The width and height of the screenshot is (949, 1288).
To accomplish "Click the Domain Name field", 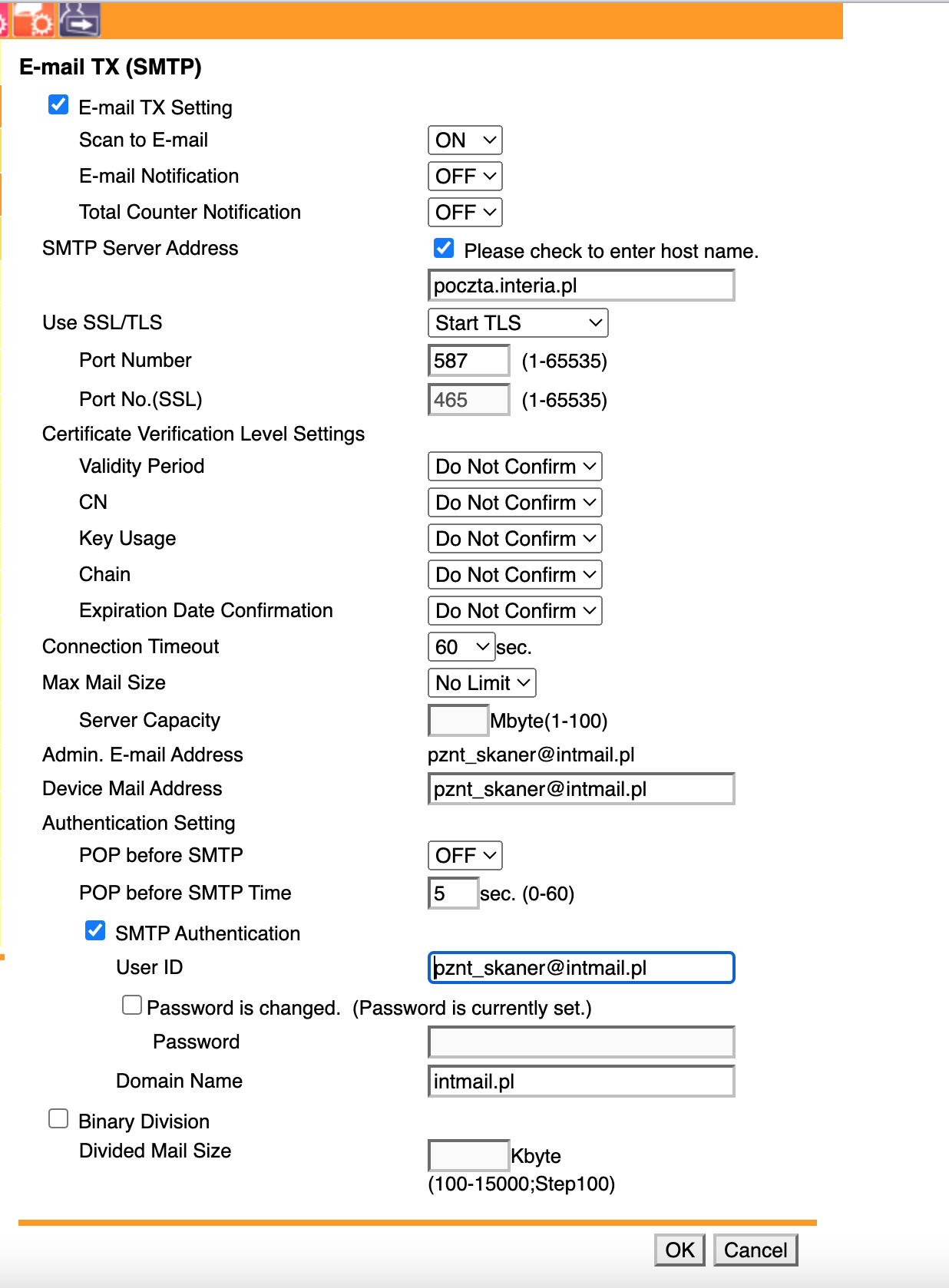I will tap(581, 1082).
